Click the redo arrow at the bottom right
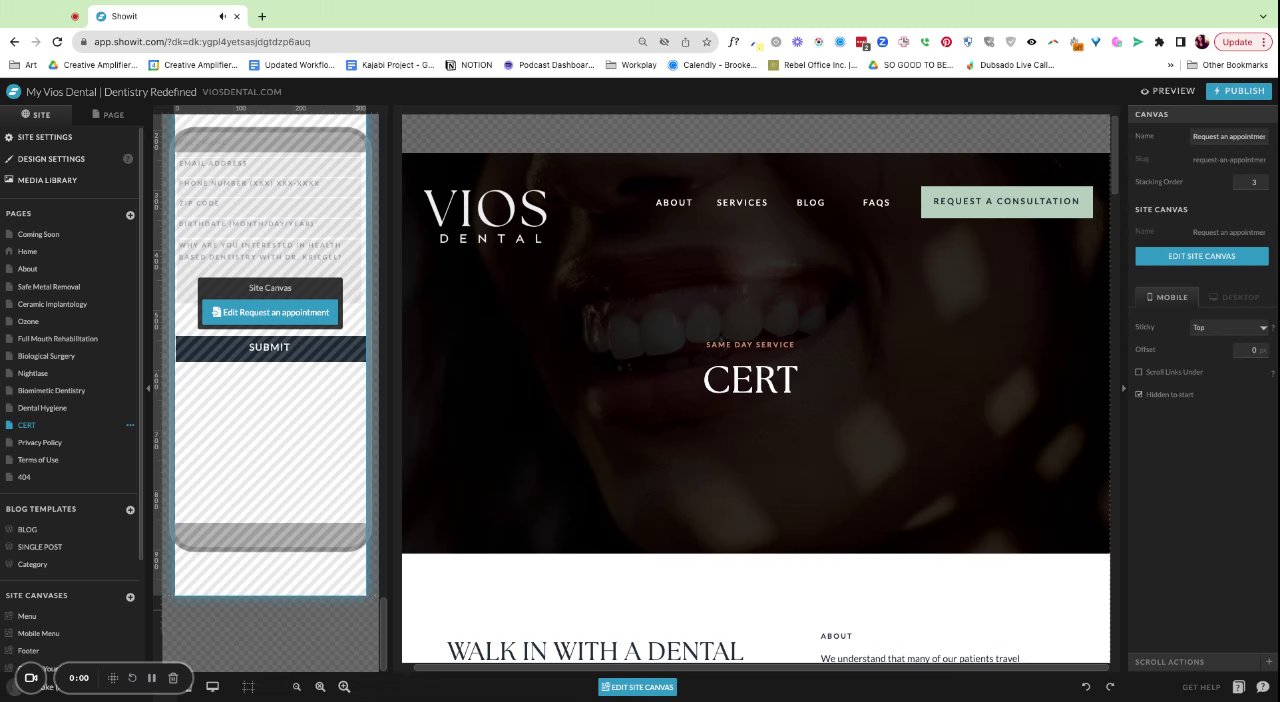1280x702 pixels. 1110,687
